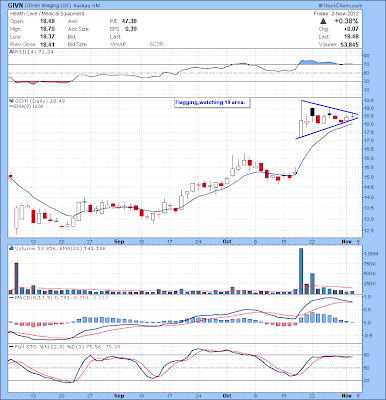Select the 'Flagging, watching 19 area' annotation box
386x400 pixels.
tap(211, 103)
